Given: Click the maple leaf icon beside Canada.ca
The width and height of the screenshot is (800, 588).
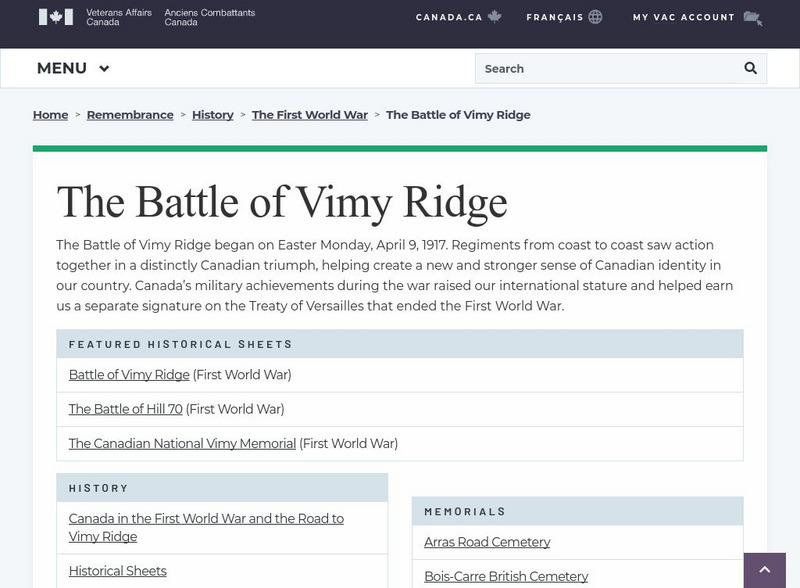Looking at the screenshot, I should 494,17.
